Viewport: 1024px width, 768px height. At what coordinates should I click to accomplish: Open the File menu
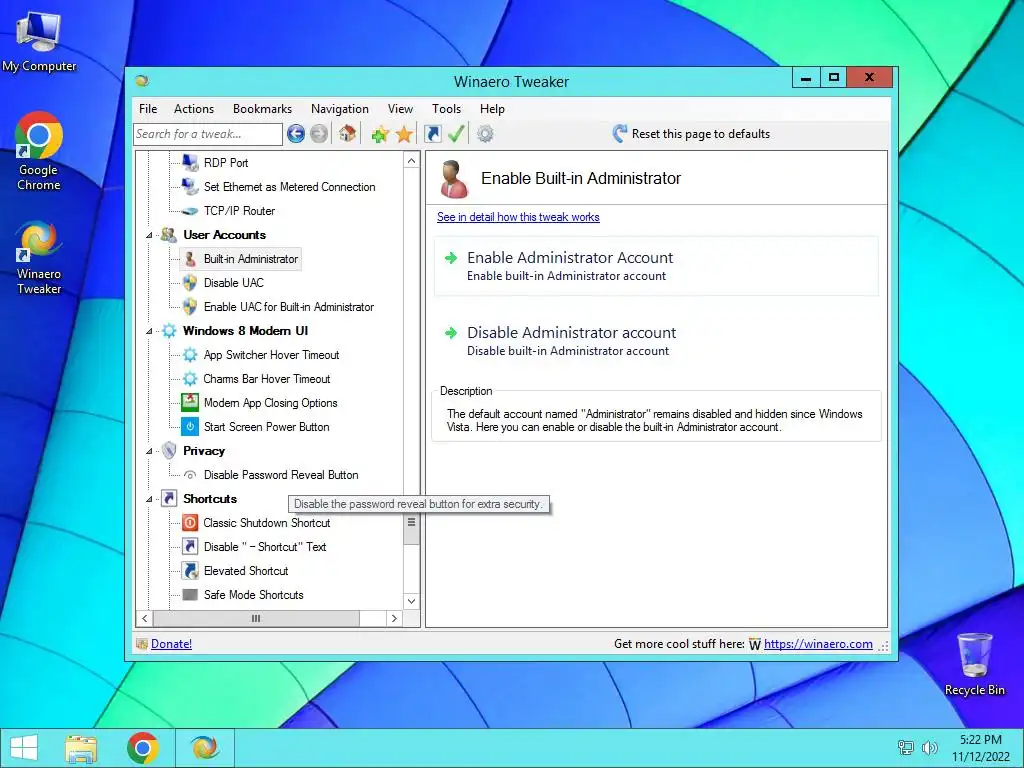[148, 109]
